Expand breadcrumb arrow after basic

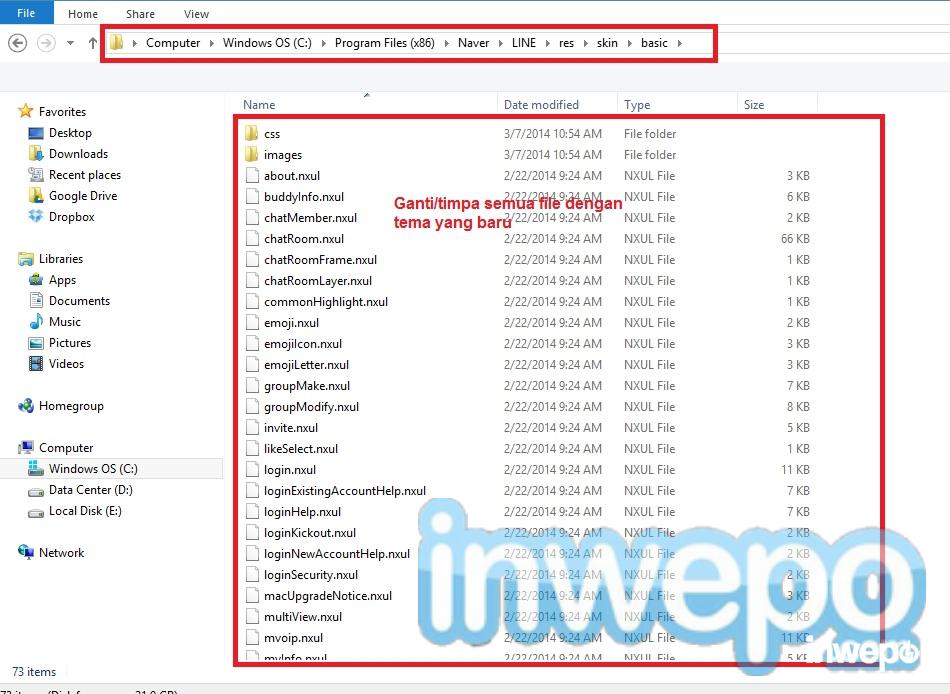click(x=680, y=43)
